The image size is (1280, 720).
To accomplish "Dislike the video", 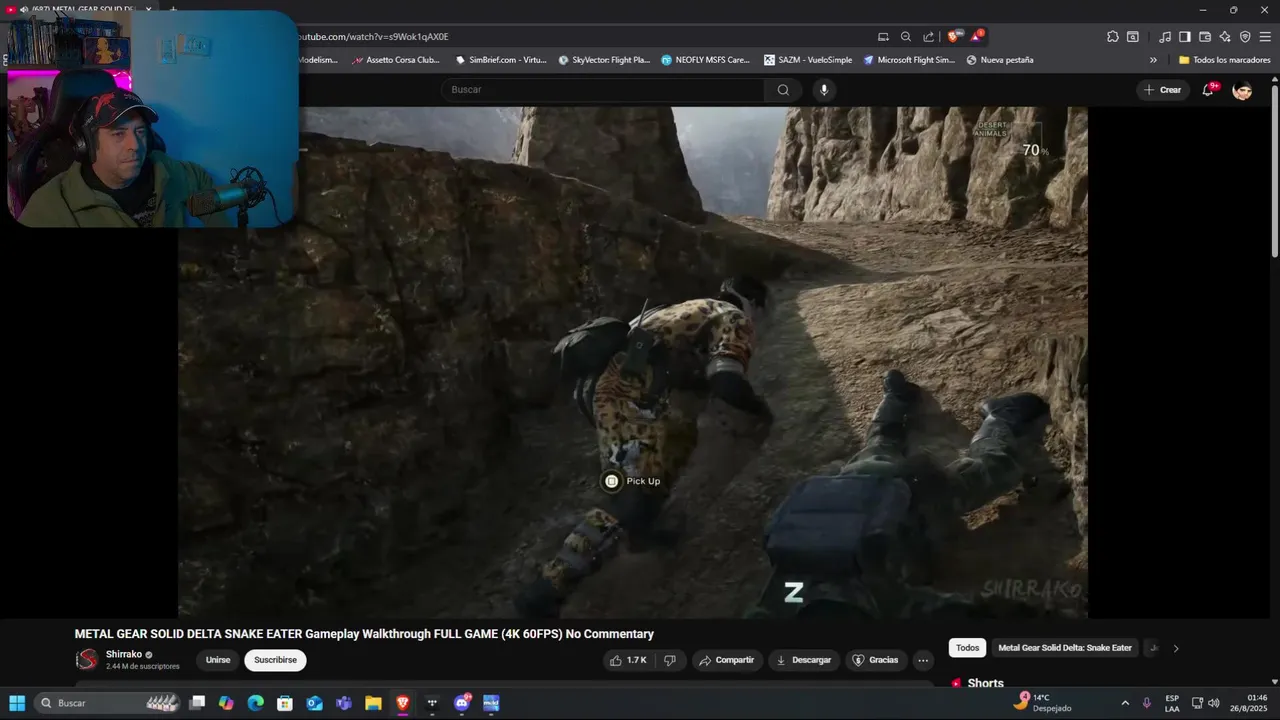I will 670,660.
